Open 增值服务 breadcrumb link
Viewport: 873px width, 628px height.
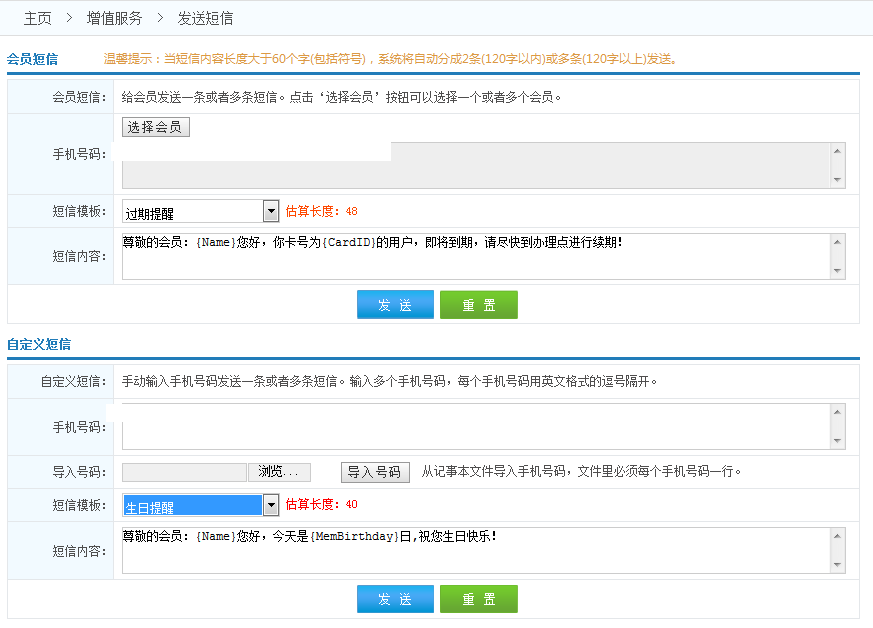click(114, 18)
